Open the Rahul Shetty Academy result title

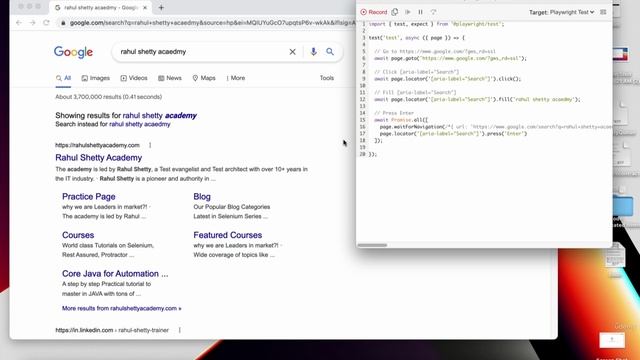[x=98, y=158]
